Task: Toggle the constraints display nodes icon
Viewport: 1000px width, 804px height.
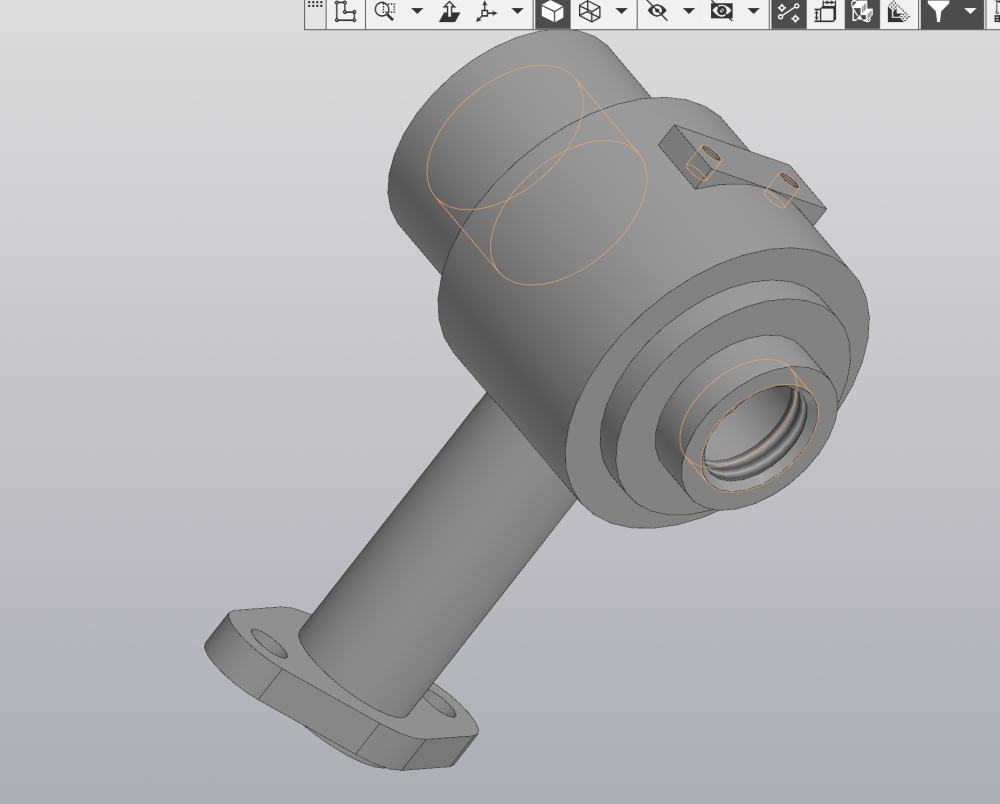Action: coord(789,13)
